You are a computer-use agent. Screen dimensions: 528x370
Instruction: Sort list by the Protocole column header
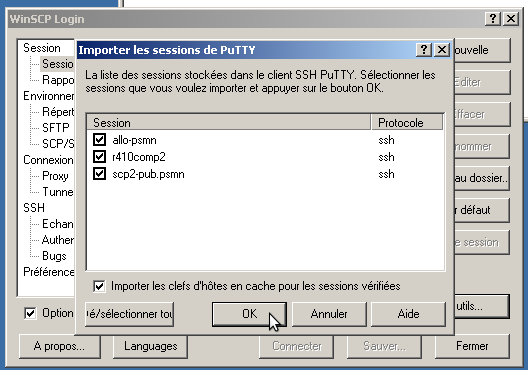coord(407,122)
